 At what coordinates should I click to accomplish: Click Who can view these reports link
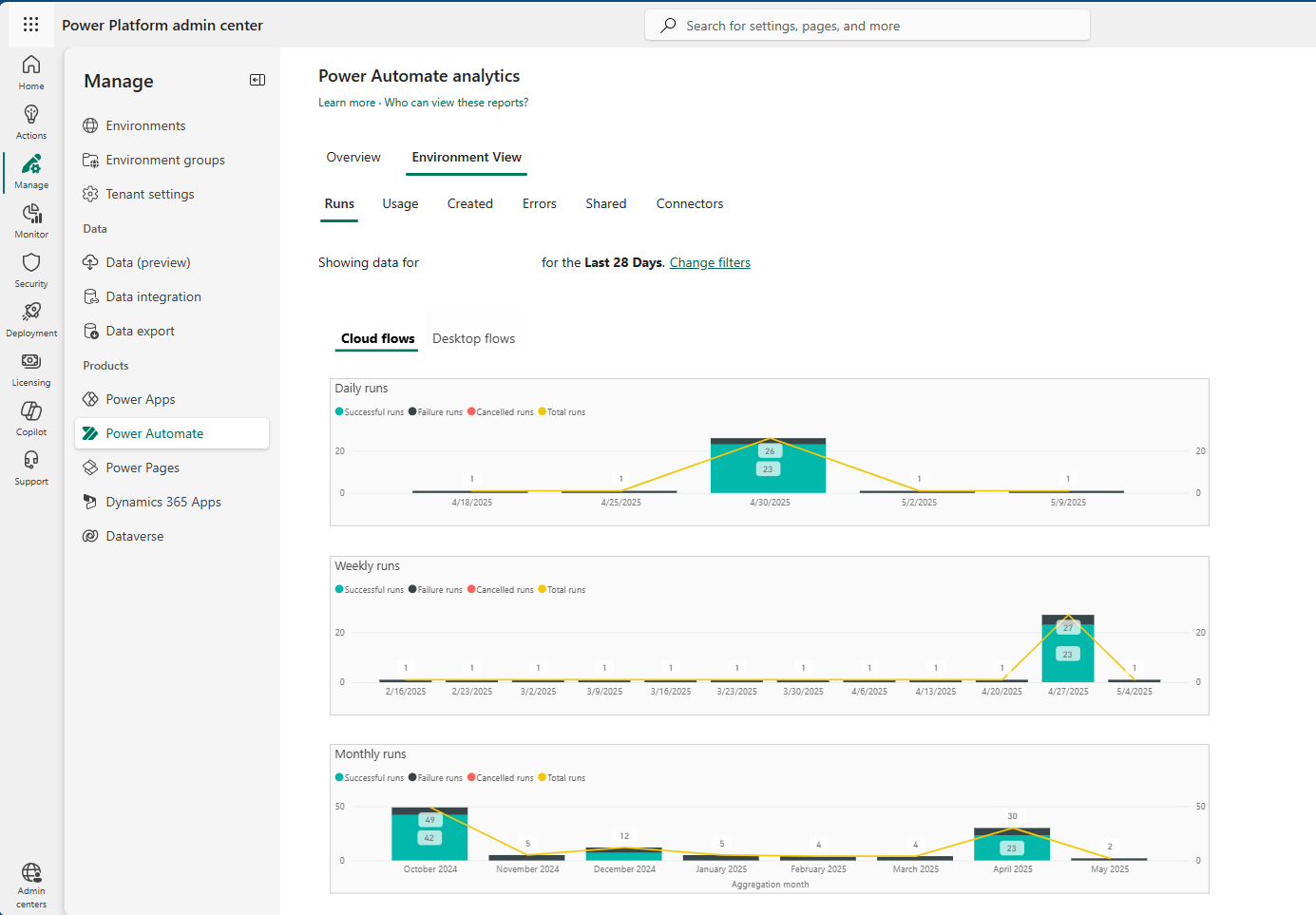[456, 102]
